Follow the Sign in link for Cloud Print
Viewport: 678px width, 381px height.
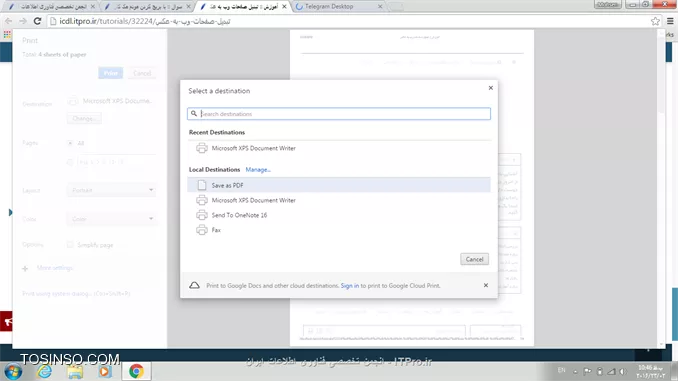(349, 285)
